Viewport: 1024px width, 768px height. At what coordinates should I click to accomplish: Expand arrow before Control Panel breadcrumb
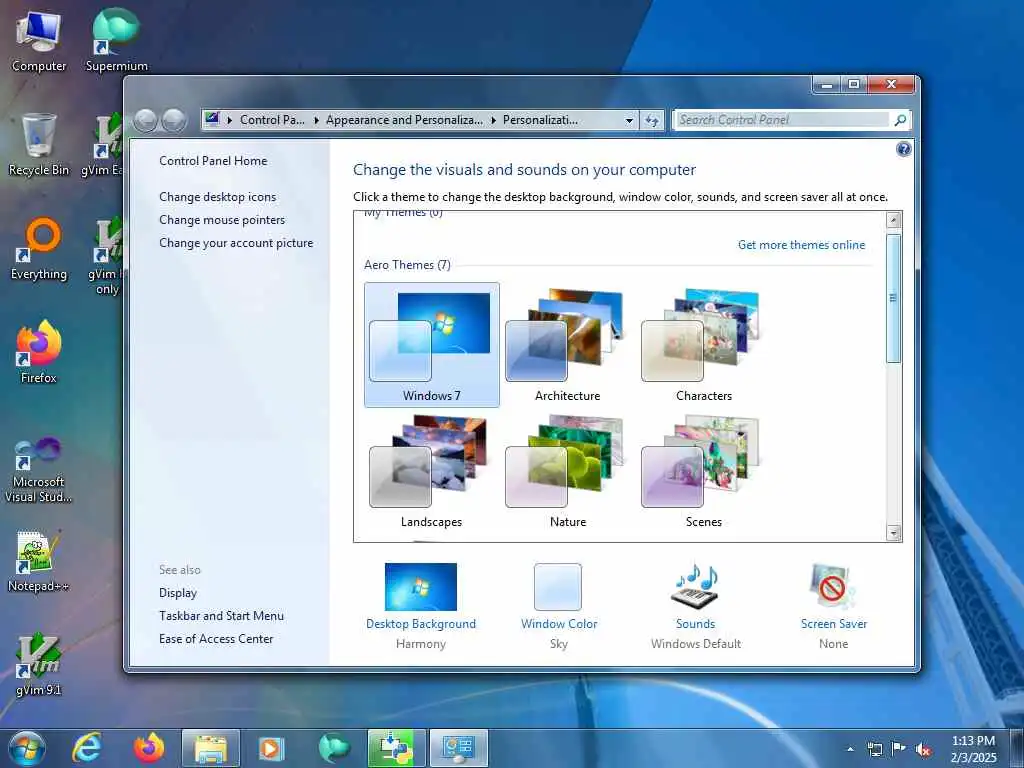pyautogui.click(x=229, y=120)
